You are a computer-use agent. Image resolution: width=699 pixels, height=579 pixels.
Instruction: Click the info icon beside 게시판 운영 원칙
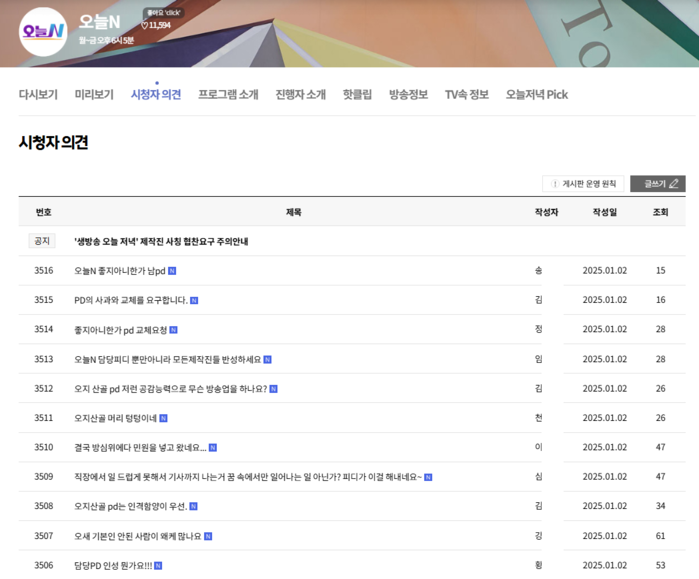555,184
